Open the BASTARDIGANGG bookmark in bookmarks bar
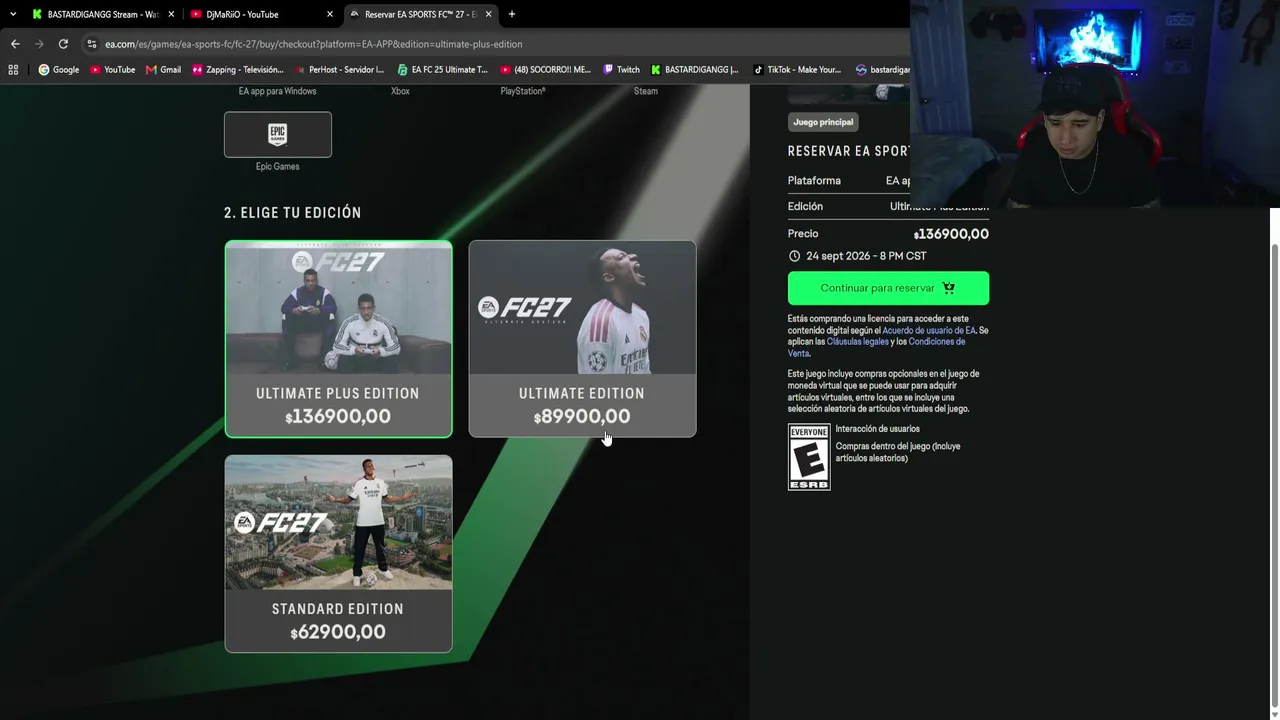Screen dimensions: 1280x720 tap(694, 70)
